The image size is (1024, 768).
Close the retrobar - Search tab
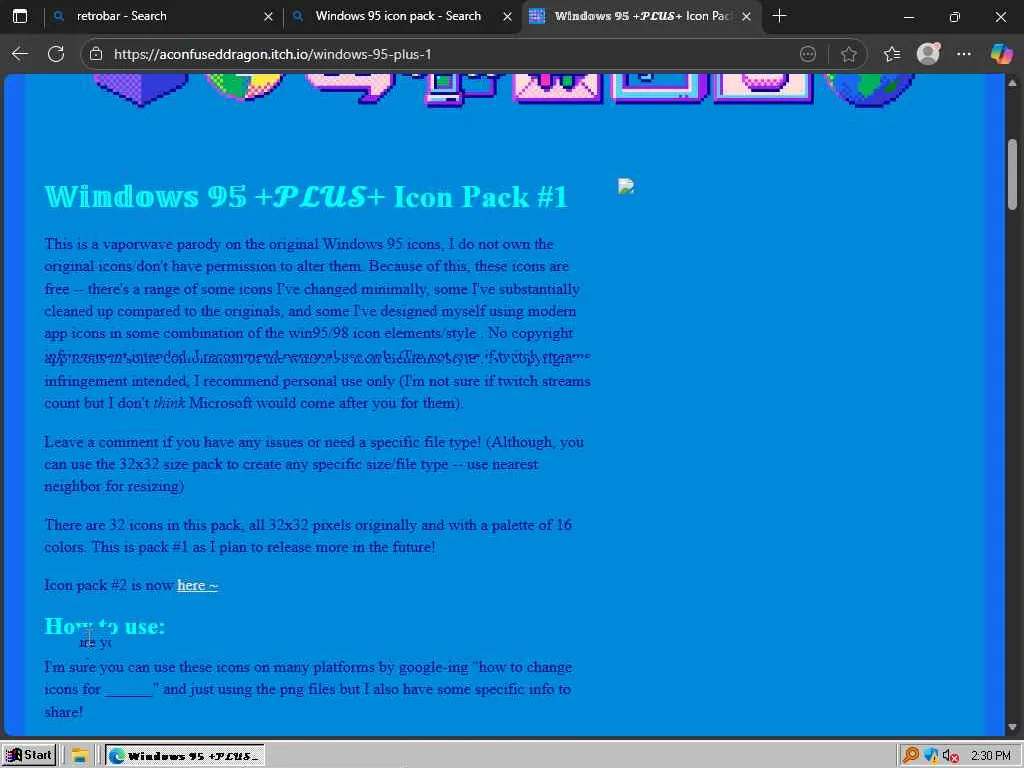click(268, 17)
